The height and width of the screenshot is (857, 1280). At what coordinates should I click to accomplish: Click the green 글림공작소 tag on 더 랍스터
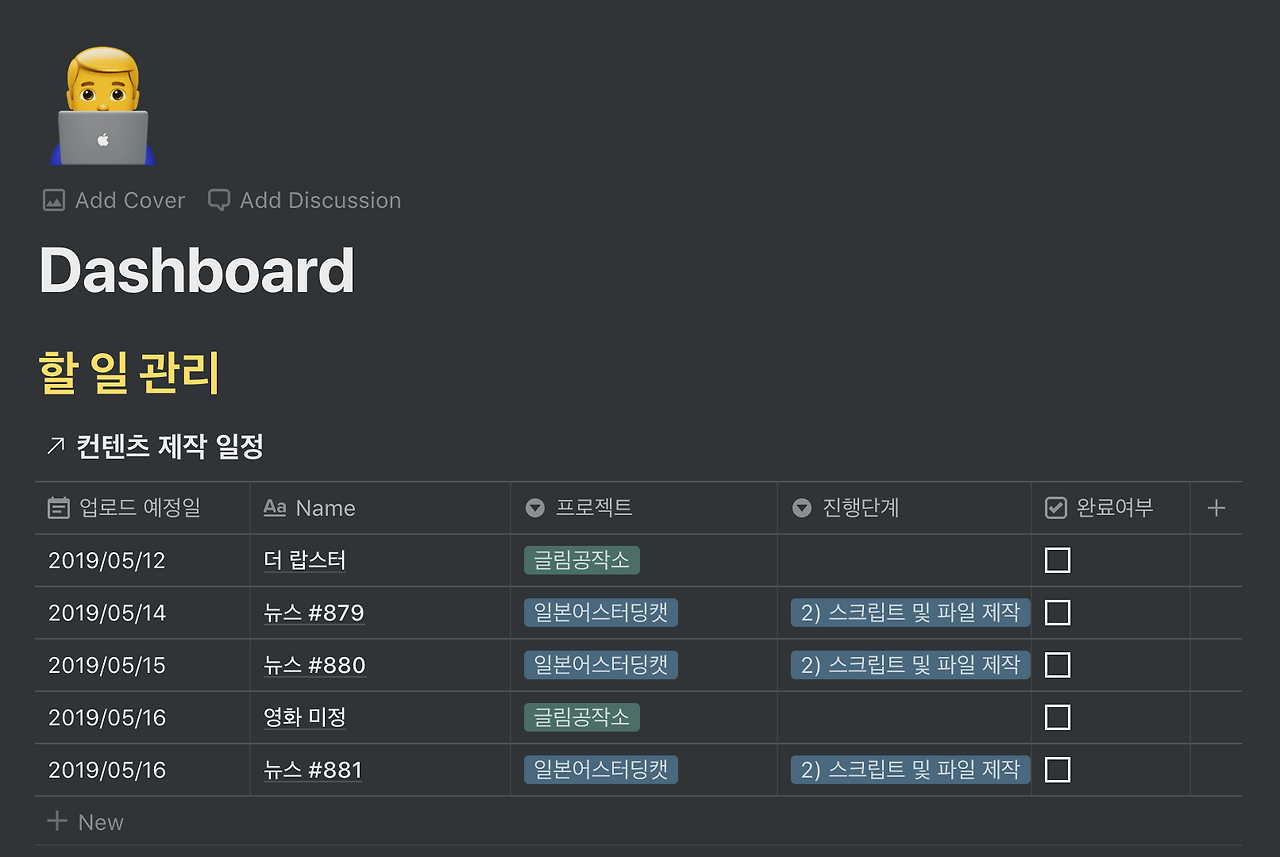point(581,560)
